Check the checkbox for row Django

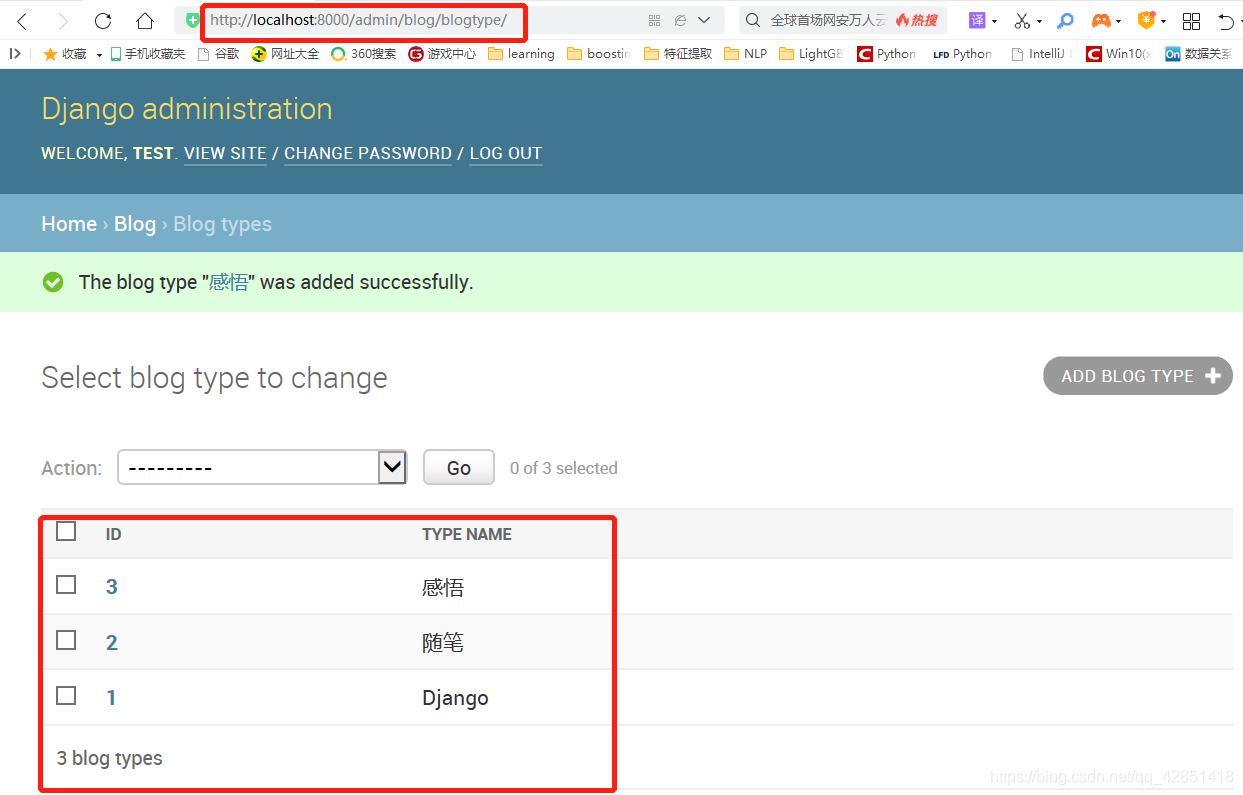(66, 695)
